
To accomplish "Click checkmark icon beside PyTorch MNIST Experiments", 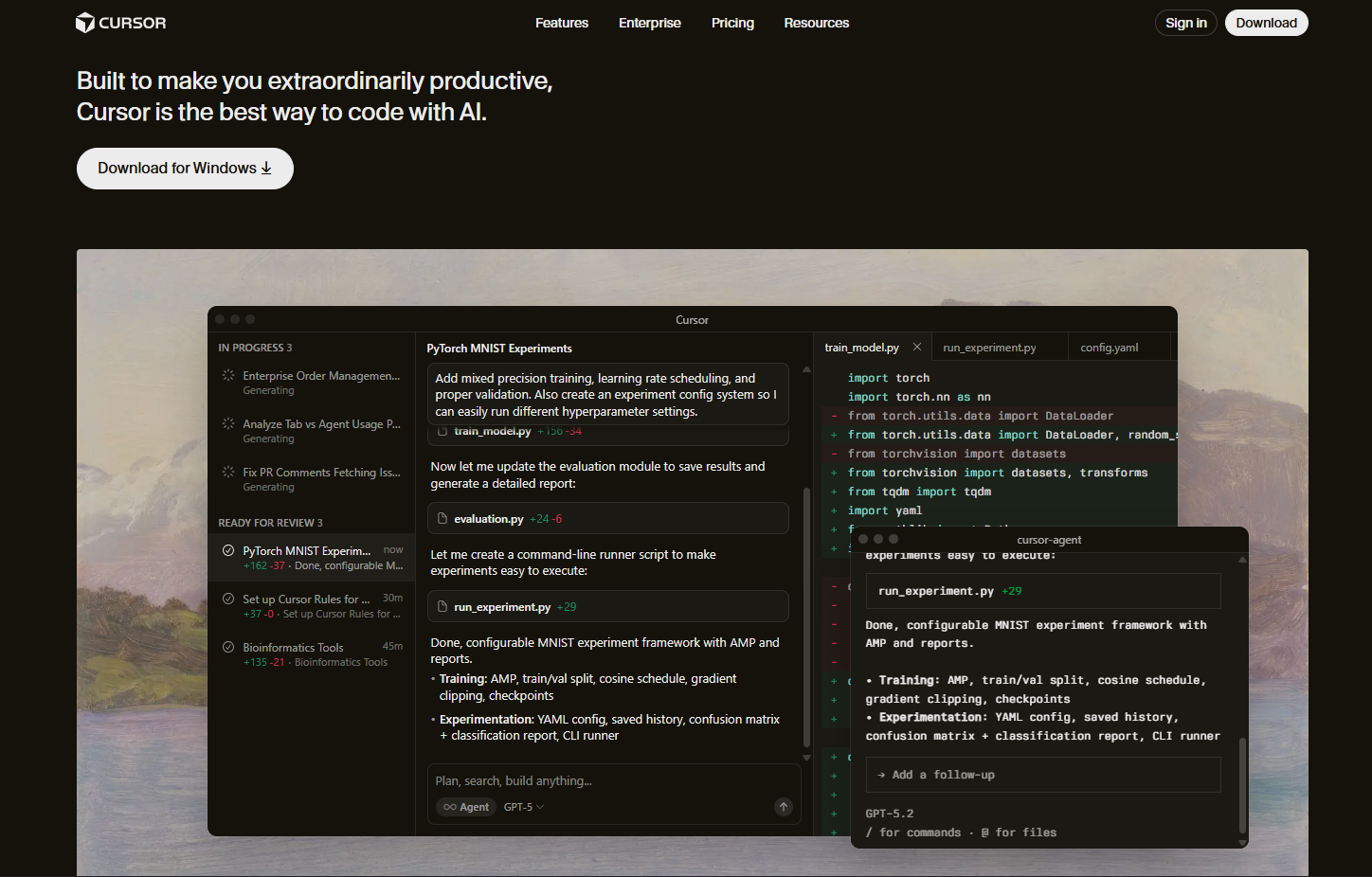I will pos(228,550).
